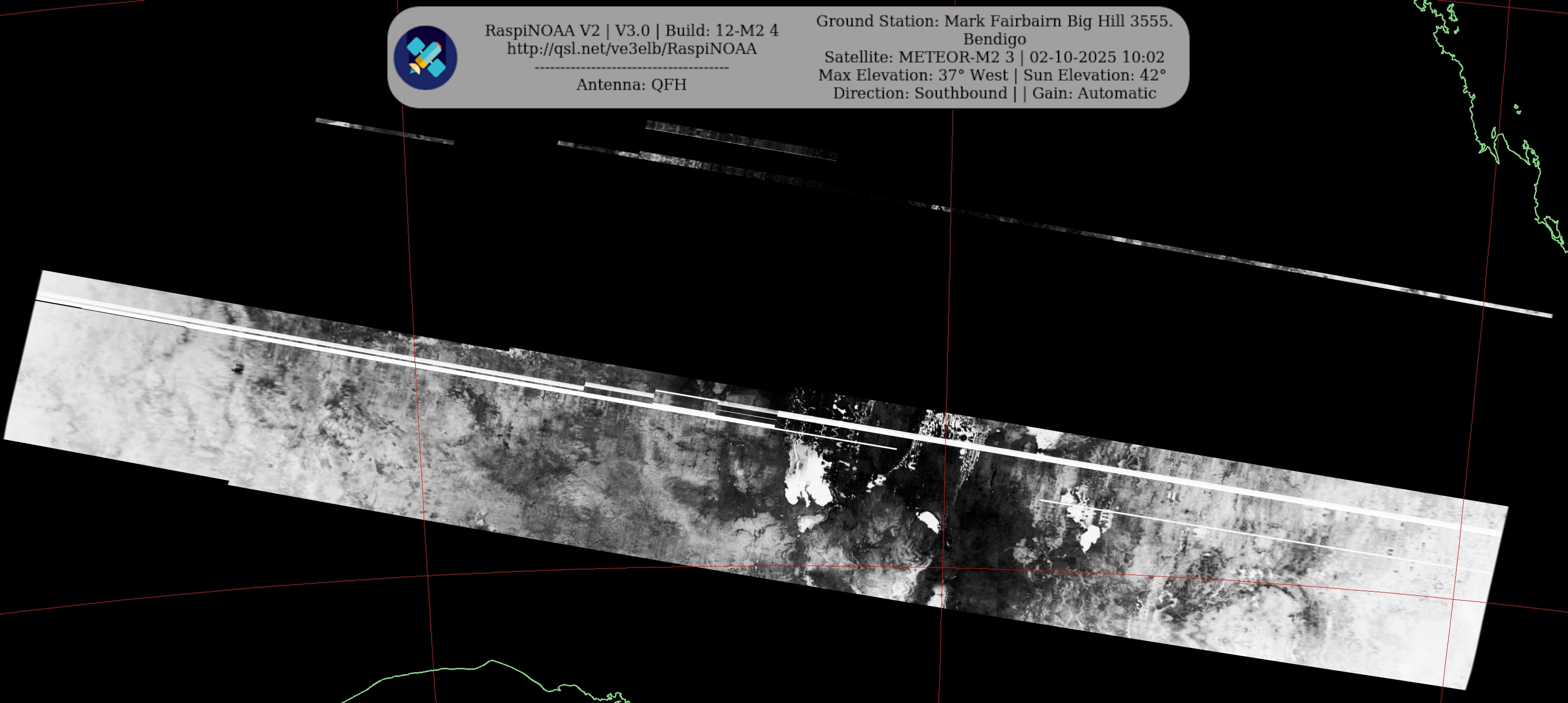The image size is (1568, 703).
Task: Select the Satellite: METEOR-M2 3 line
Action: tap(920, 57)
